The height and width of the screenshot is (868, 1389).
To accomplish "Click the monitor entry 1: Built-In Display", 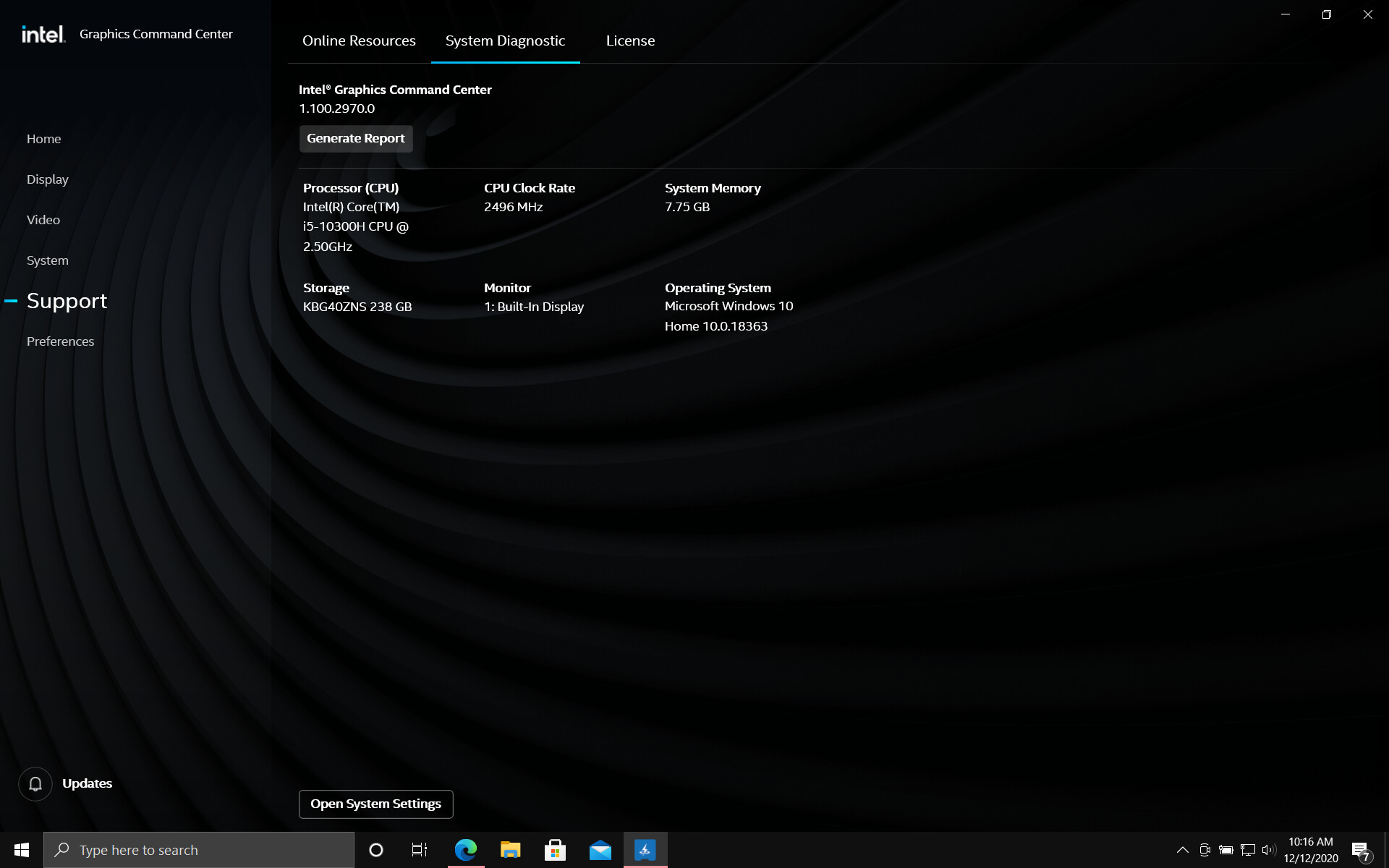I will (x=534, y=307).
